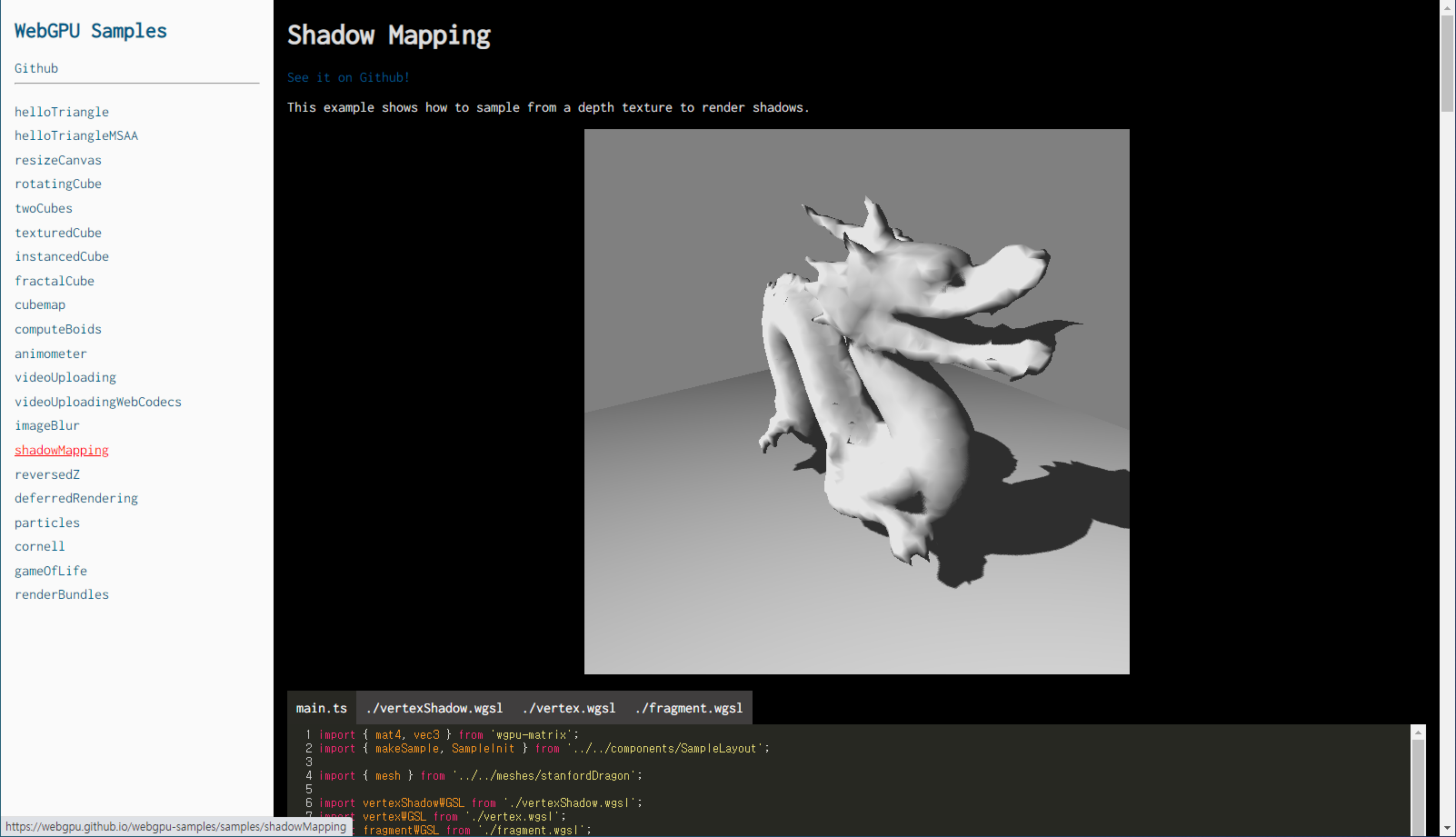The image size is (1456, 837).
Task: Open the Github link in sidebar
Action: click(36, 68)
